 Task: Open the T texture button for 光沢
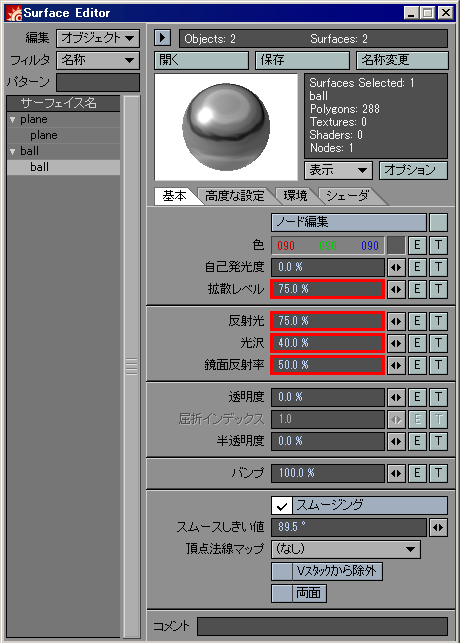(438, 343)
